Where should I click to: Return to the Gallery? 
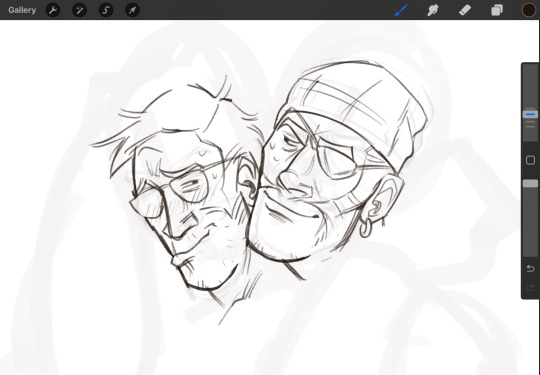pos(22,10)
